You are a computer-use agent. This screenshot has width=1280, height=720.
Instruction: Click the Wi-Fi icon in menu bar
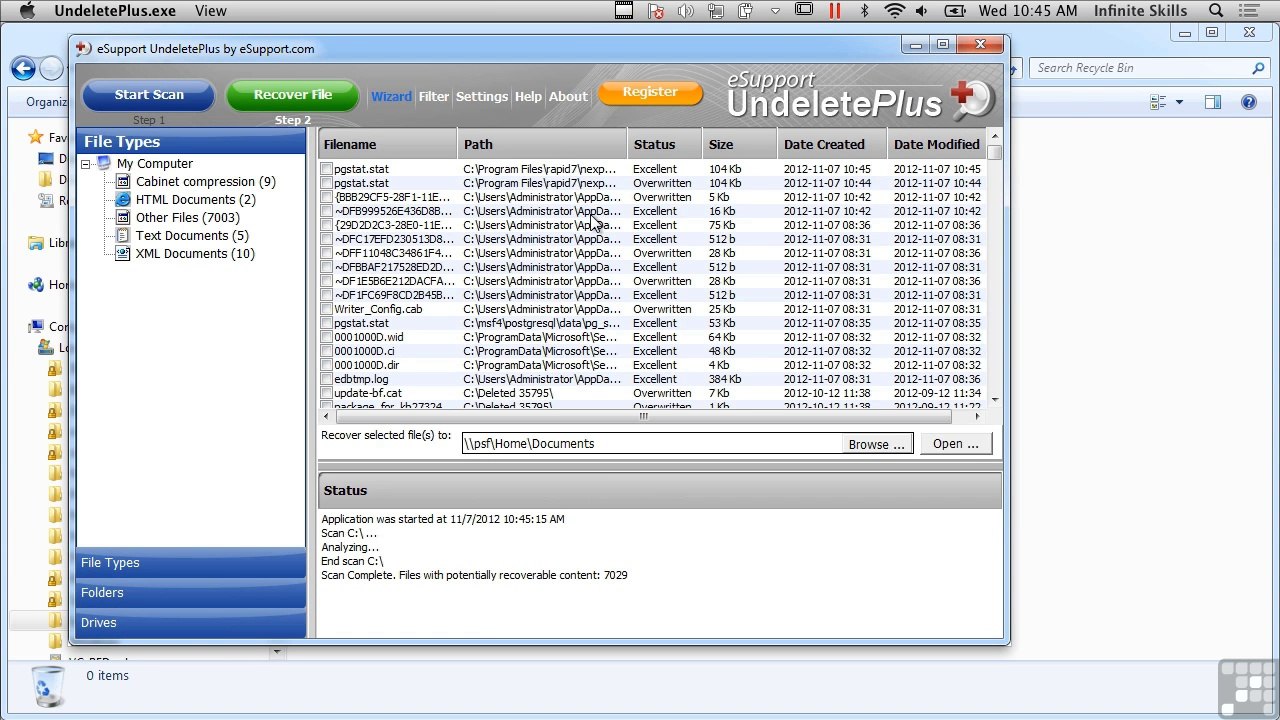pyautogui.click(x=895, y=11)
